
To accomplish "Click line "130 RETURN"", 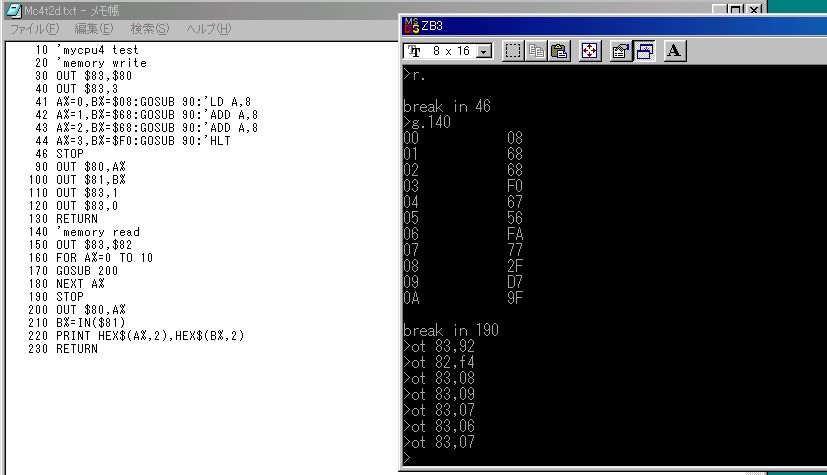I will [63, 219].
